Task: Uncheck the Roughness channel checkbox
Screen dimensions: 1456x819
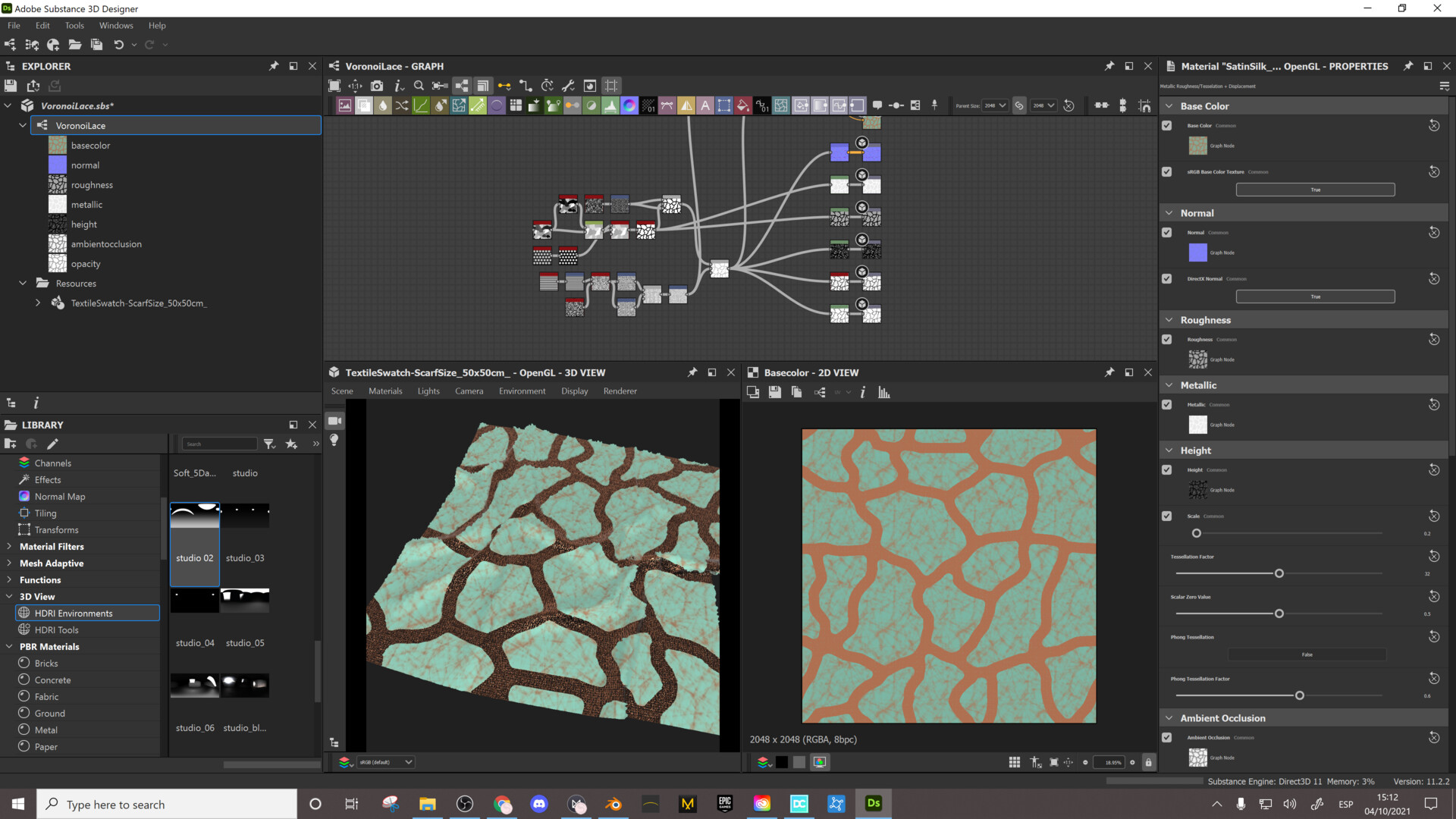Action: 1167,340
